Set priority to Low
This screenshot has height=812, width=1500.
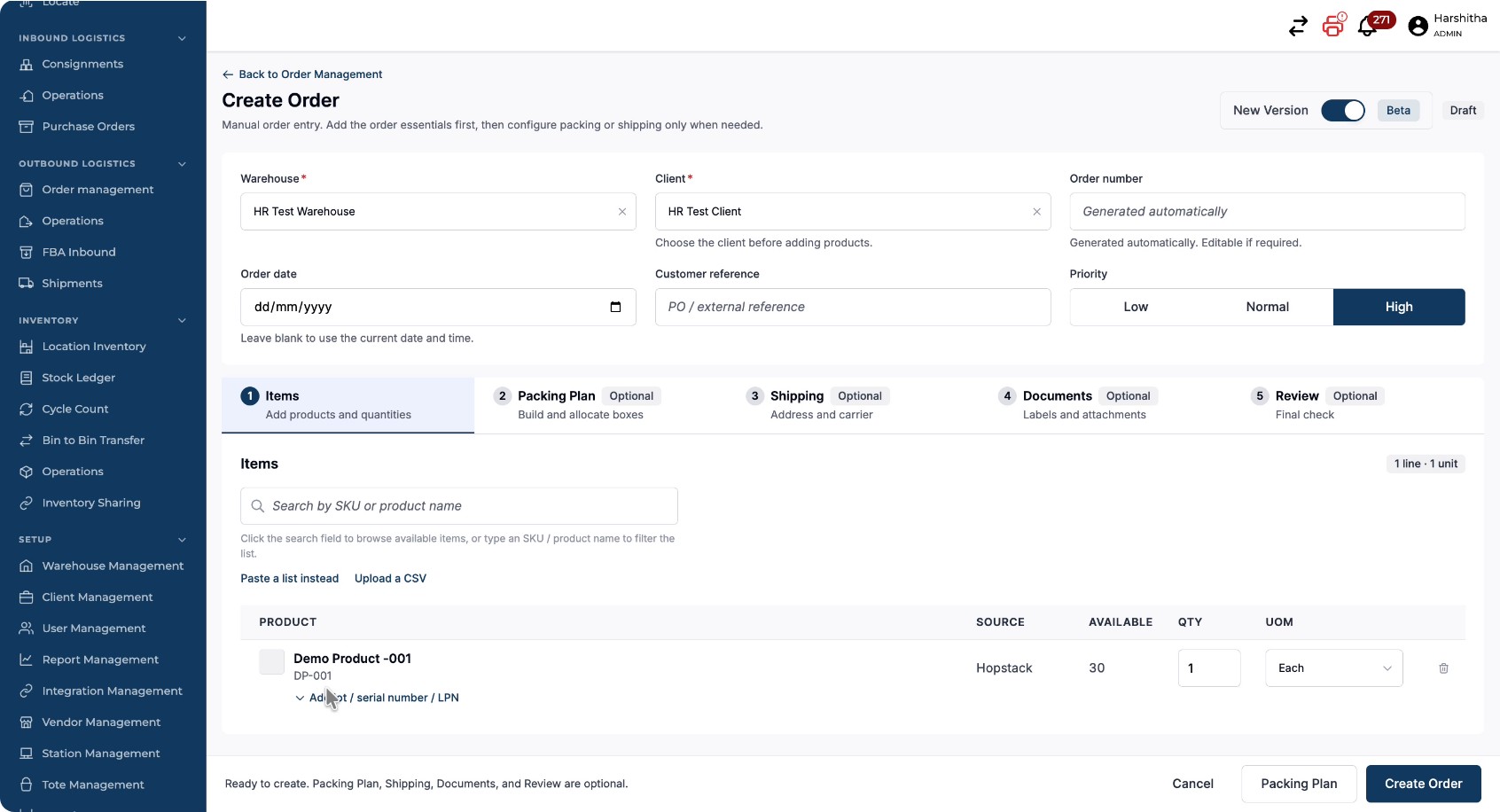[x=1136, y=307]
